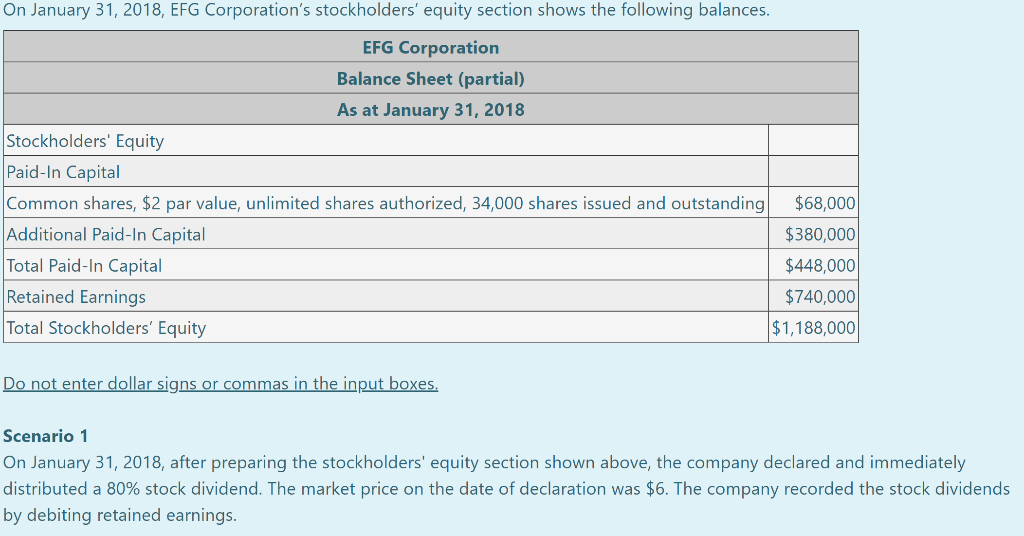
Task: Click the underlined 'Do not enter dollar signs' note
Action: (221, 383)
